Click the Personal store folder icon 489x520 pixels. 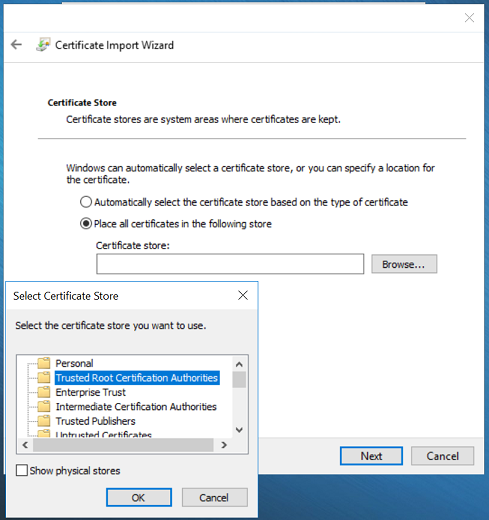click(x=44, y=363)
